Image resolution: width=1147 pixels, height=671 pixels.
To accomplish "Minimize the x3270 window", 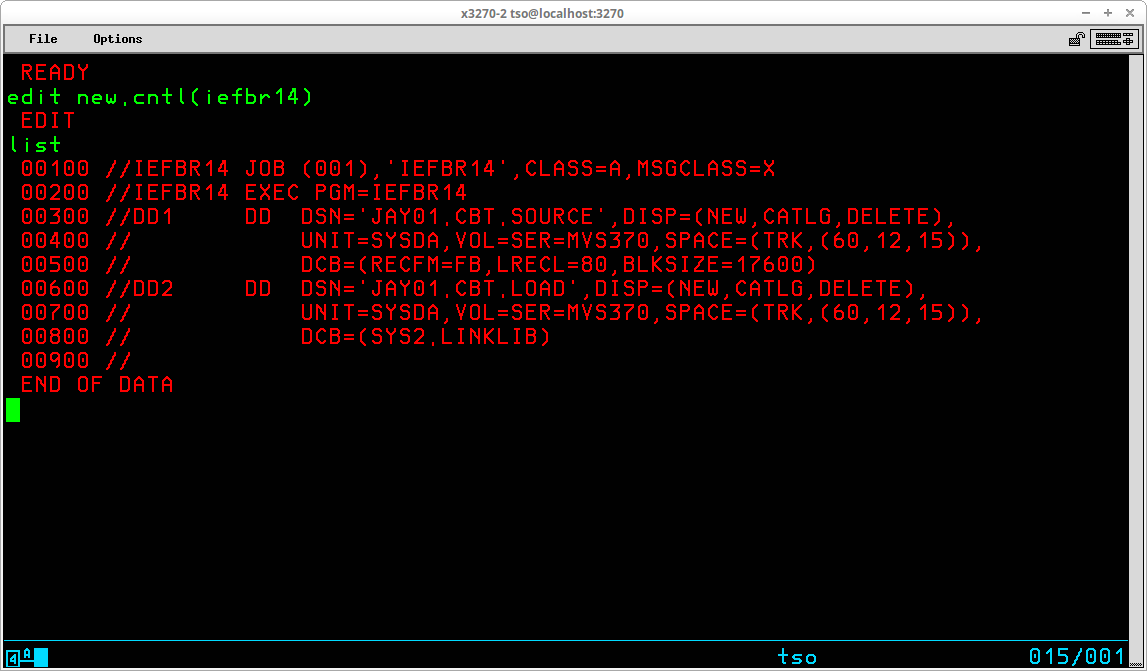I will coord(1088,13).
